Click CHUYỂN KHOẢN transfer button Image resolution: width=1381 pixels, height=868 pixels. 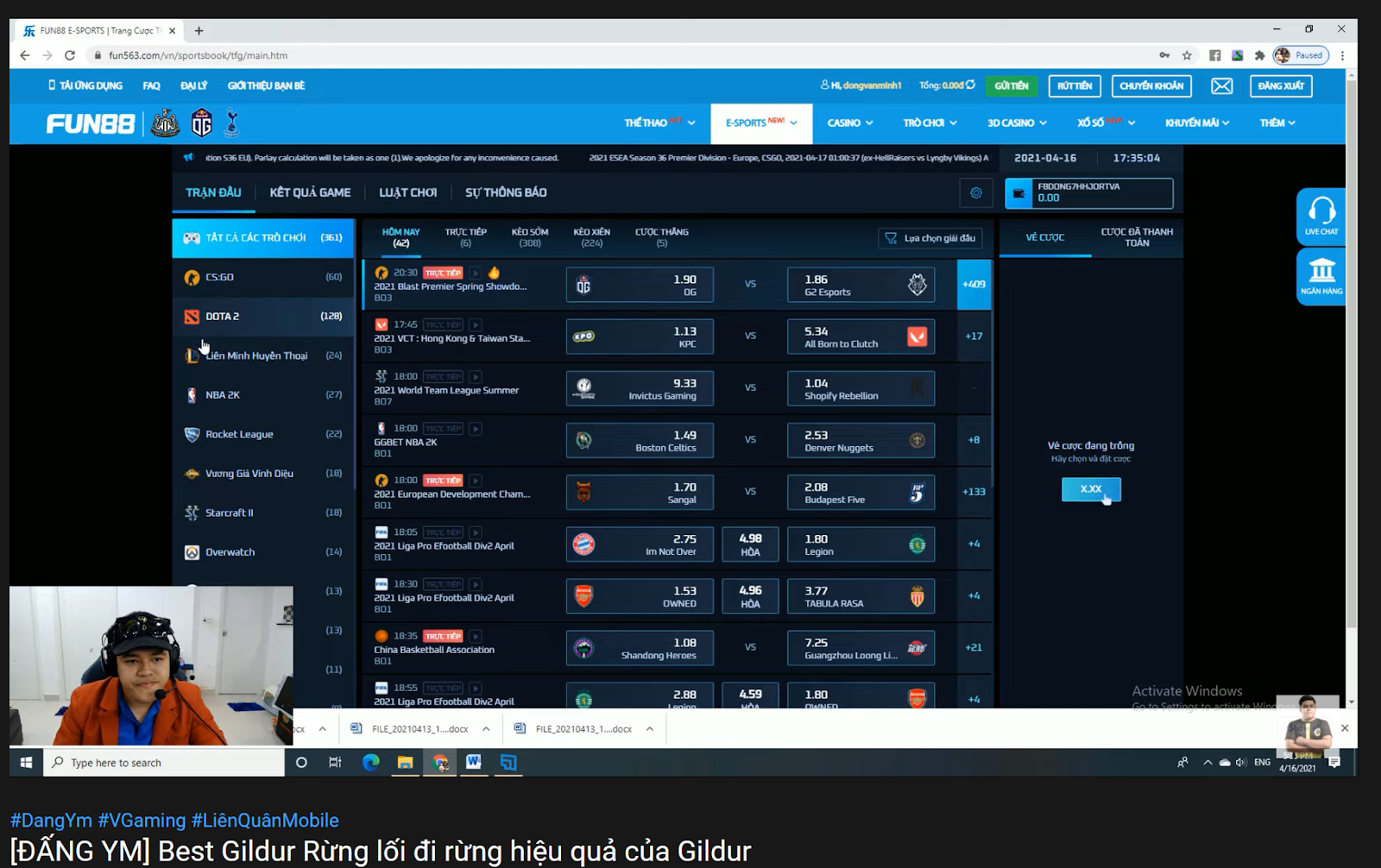pos(1151,86)
